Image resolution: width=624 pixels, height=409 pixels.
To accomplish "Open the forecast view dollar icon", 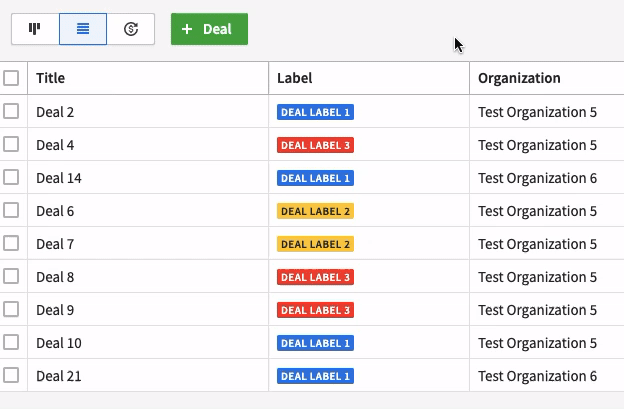I will pyautogui.click(x=131, y=29).
